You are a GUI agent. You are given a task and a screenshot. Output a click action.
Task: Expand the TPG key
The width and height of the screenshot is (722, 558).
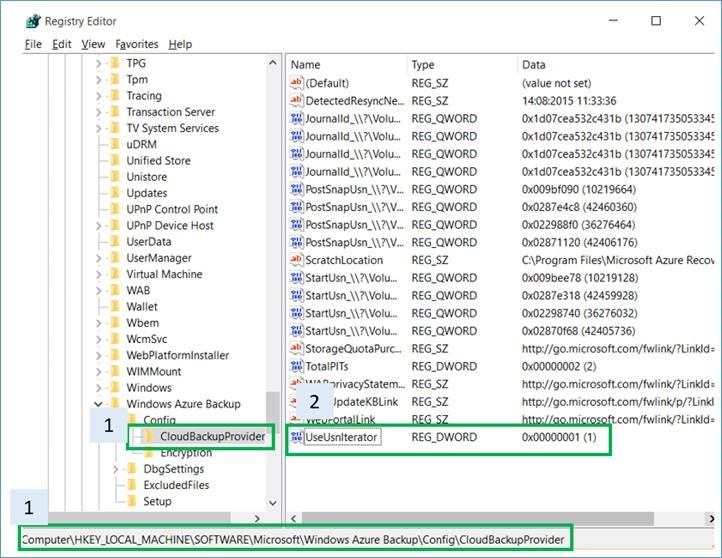[x=99, y=64]
